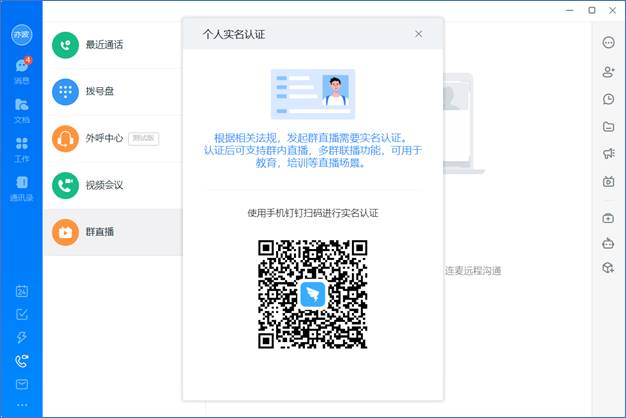Click the blue Dial Pad icon
Screen dimensions: 626x418
(x=65, y=91)
